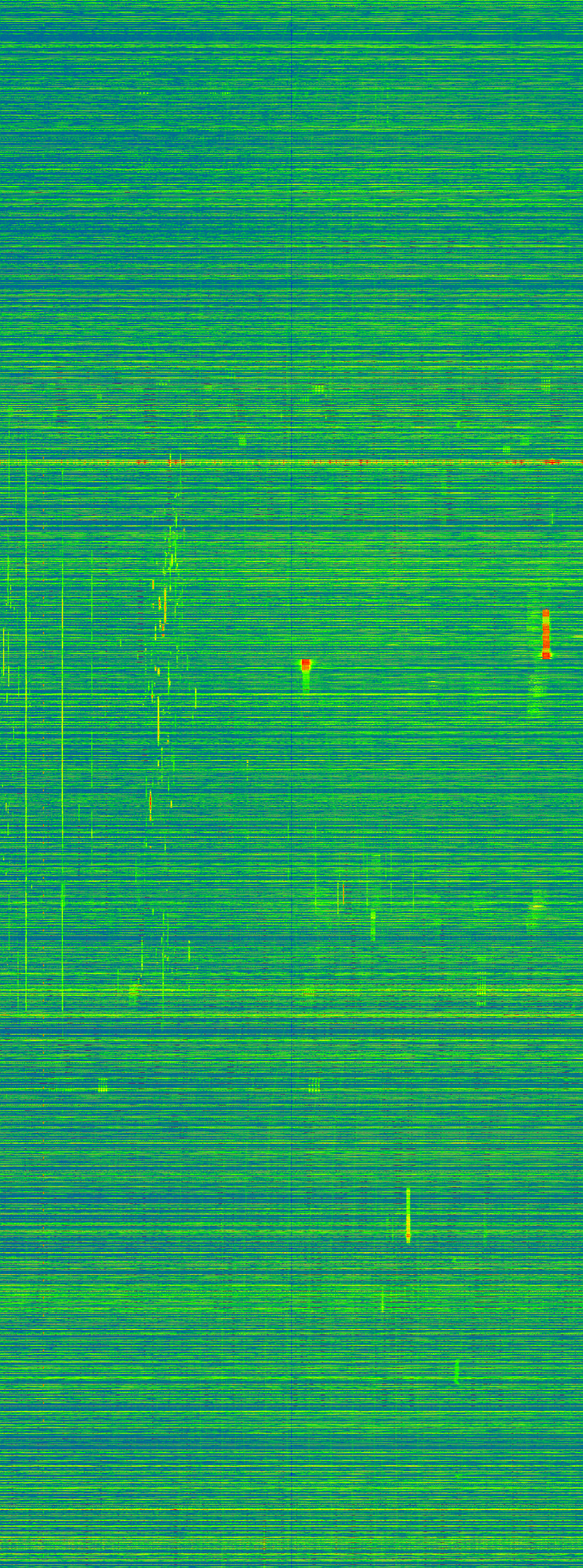Select the longest yellow vertical carrier line at left
This screenshot has width=583, height=1568.
[x=26, y=731]
